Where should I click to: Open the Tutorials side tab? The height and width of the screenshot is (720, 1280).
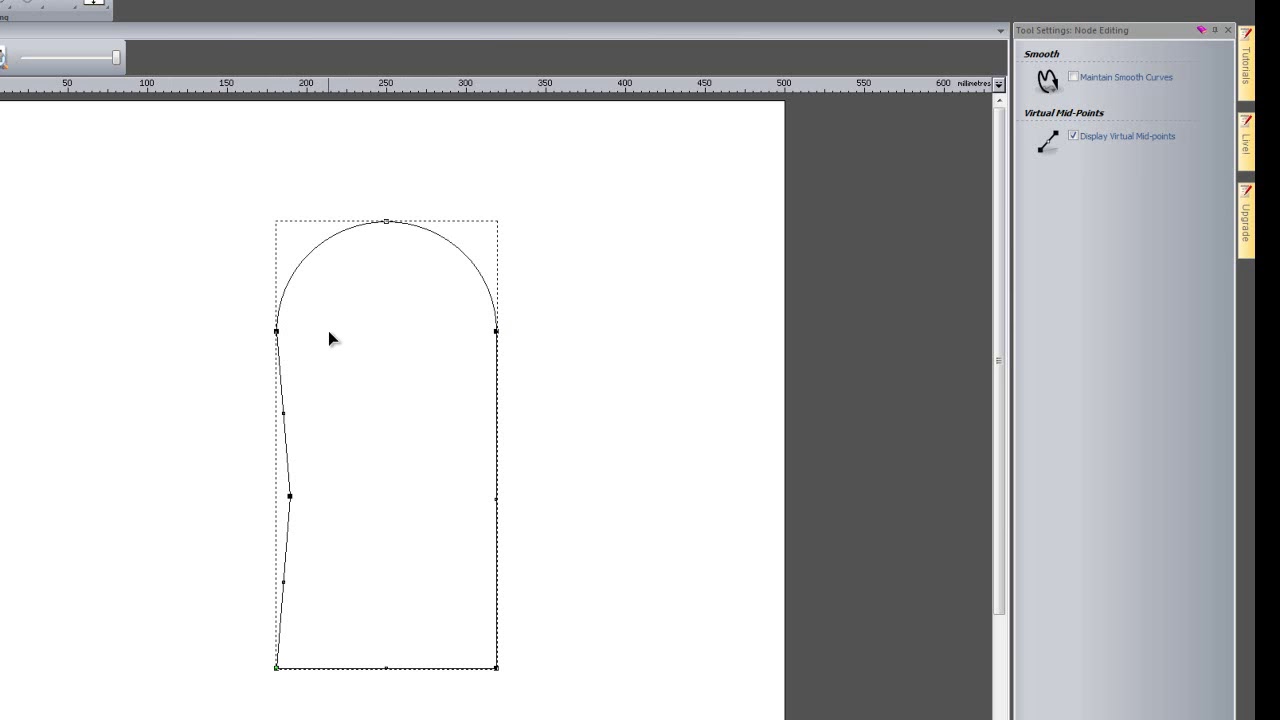[x=1246, y=62]
